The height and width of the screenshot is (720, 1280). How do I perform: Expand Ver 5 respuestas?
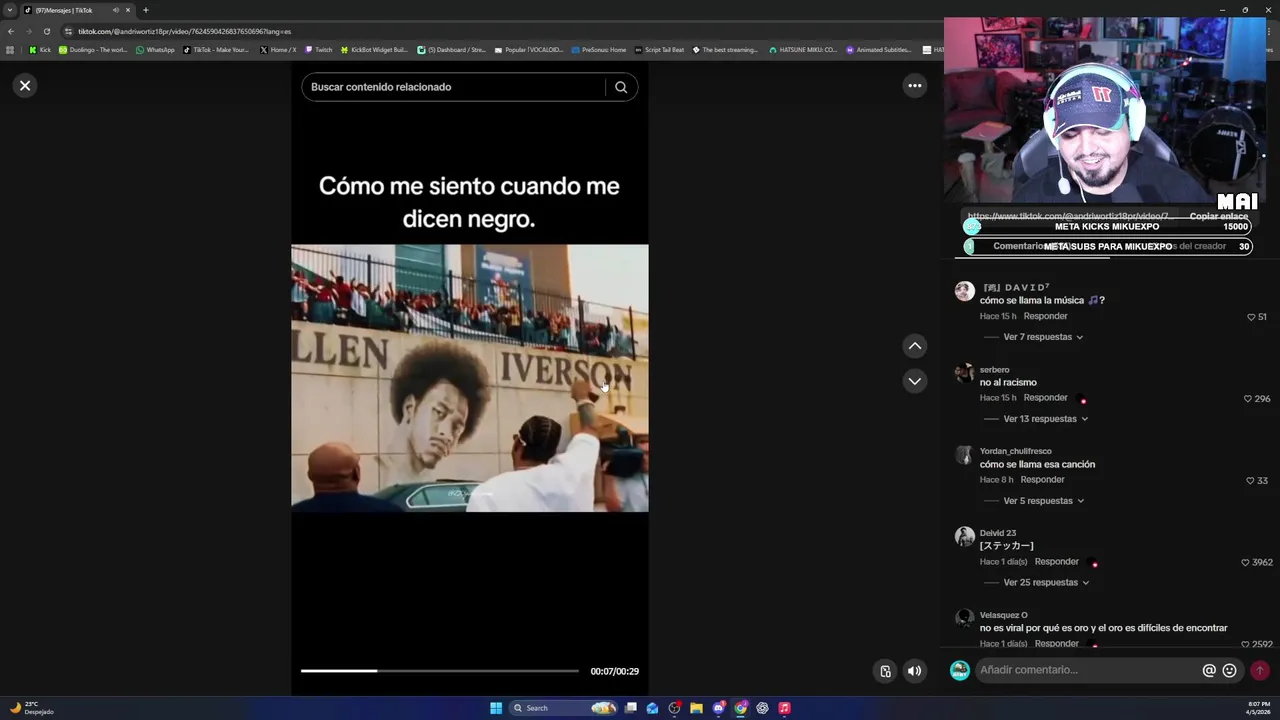(1044, 501)
